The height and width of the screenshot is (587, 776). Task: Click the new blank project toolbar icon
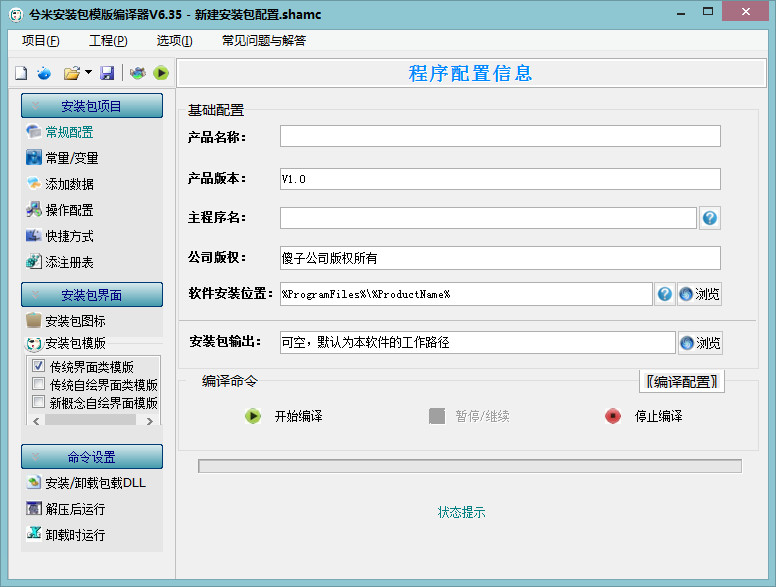point(21,73)
